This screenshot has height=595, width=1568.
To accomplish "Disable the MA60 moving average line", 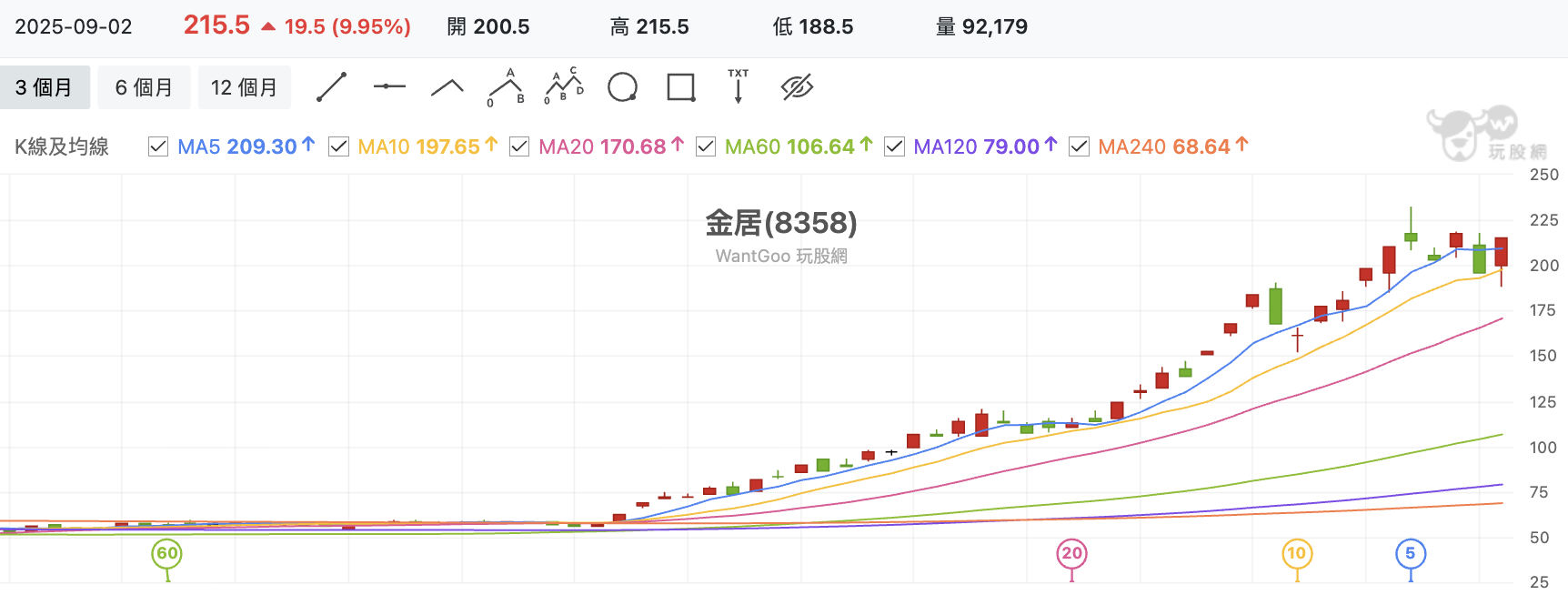I will pyautogui.click(x=706, y=146).
